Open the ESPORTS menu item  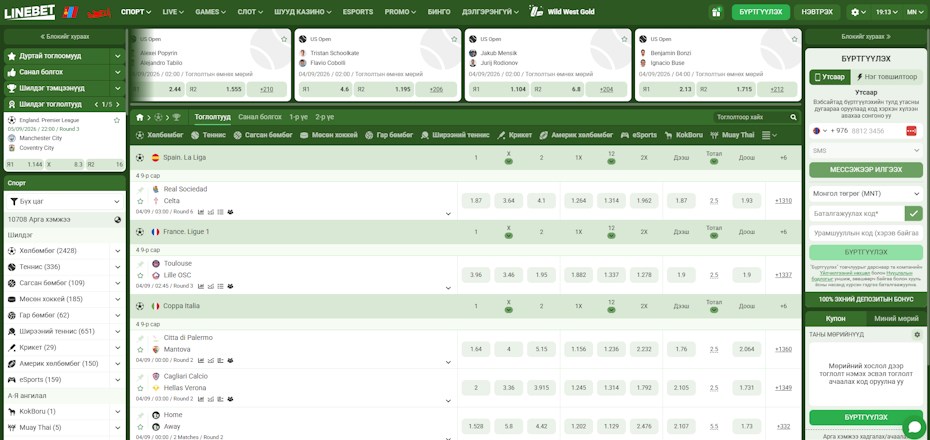[358, 12]
